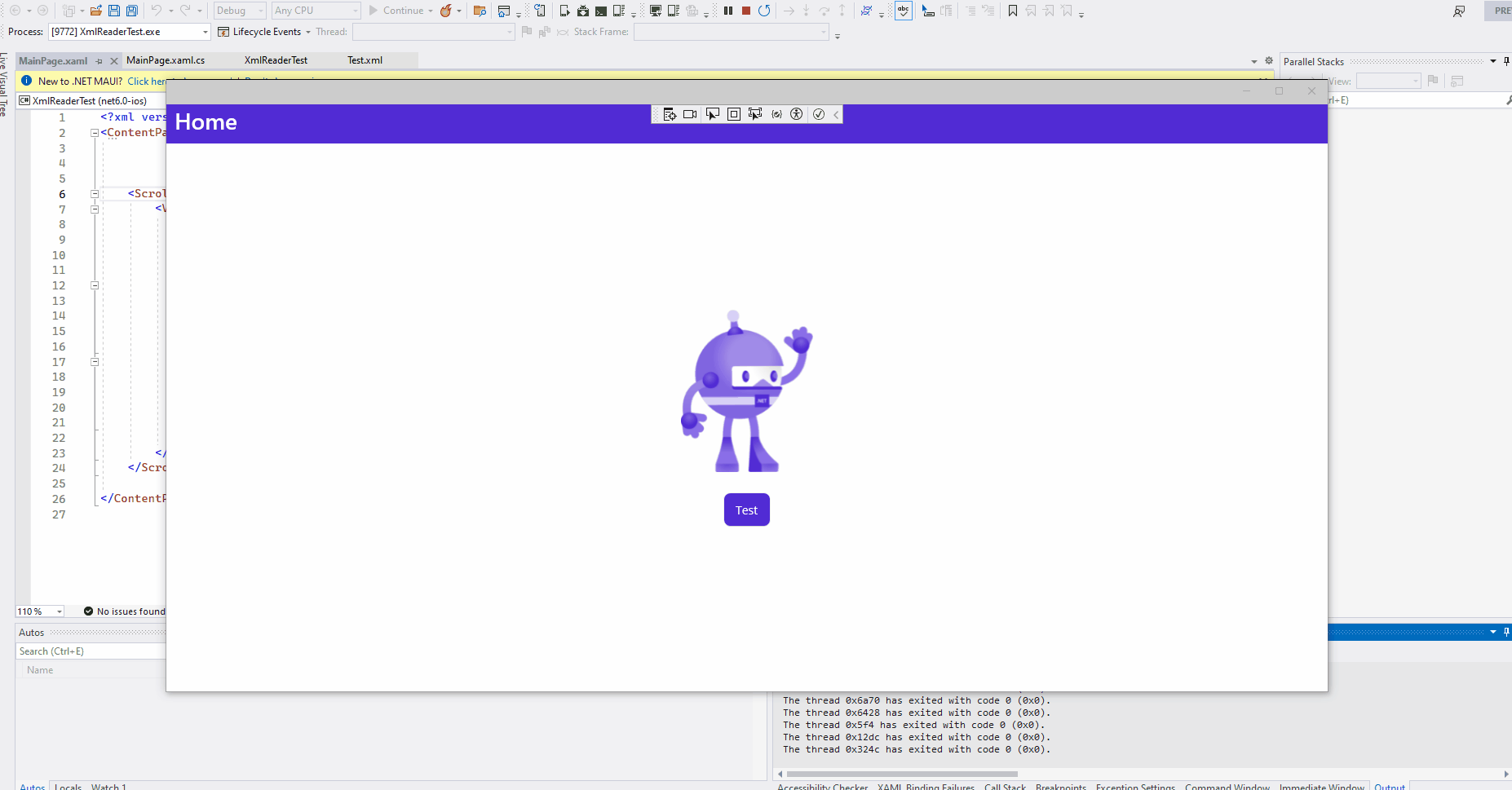The image size is (1512, 790).
Task: Open the Continue dropdown arrow
Action: click(x=431, y=11)
